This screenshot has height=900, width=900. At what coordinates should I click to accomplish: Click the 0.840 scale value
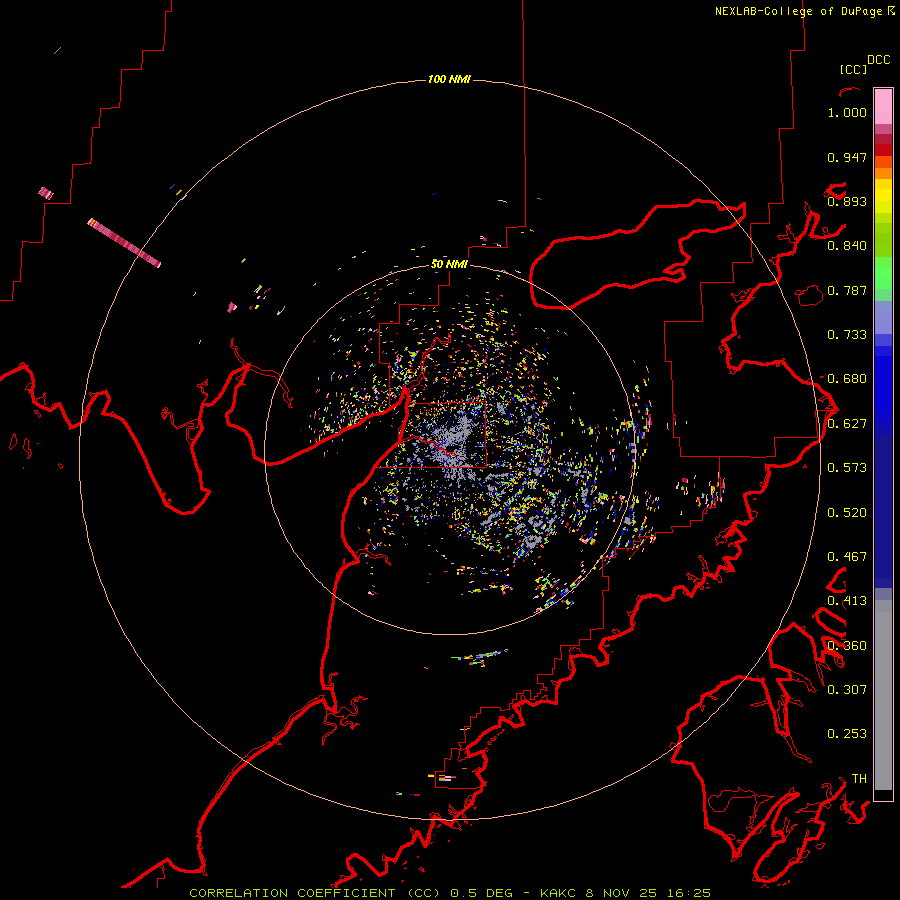847,246
